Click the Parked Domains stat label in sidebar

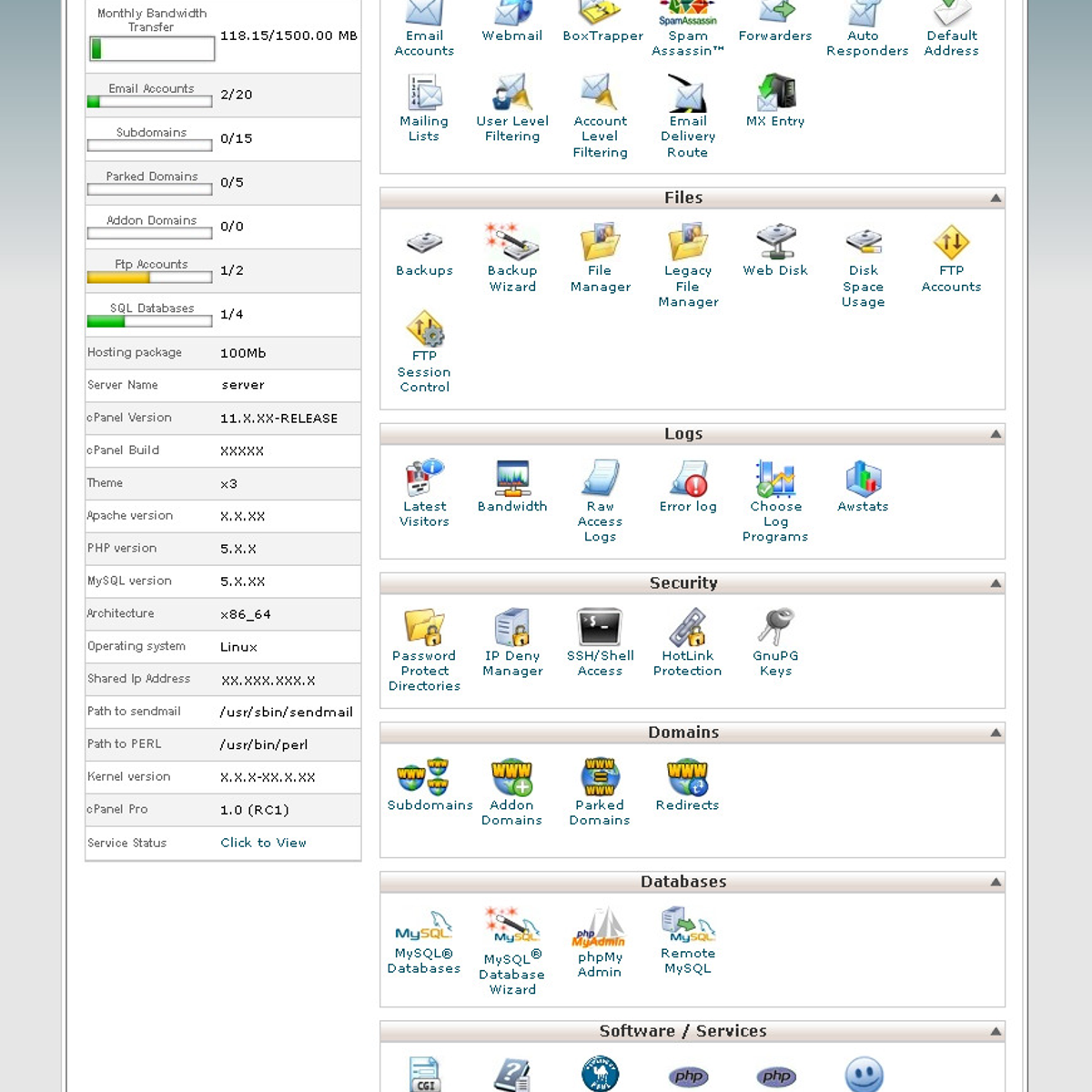151,176
